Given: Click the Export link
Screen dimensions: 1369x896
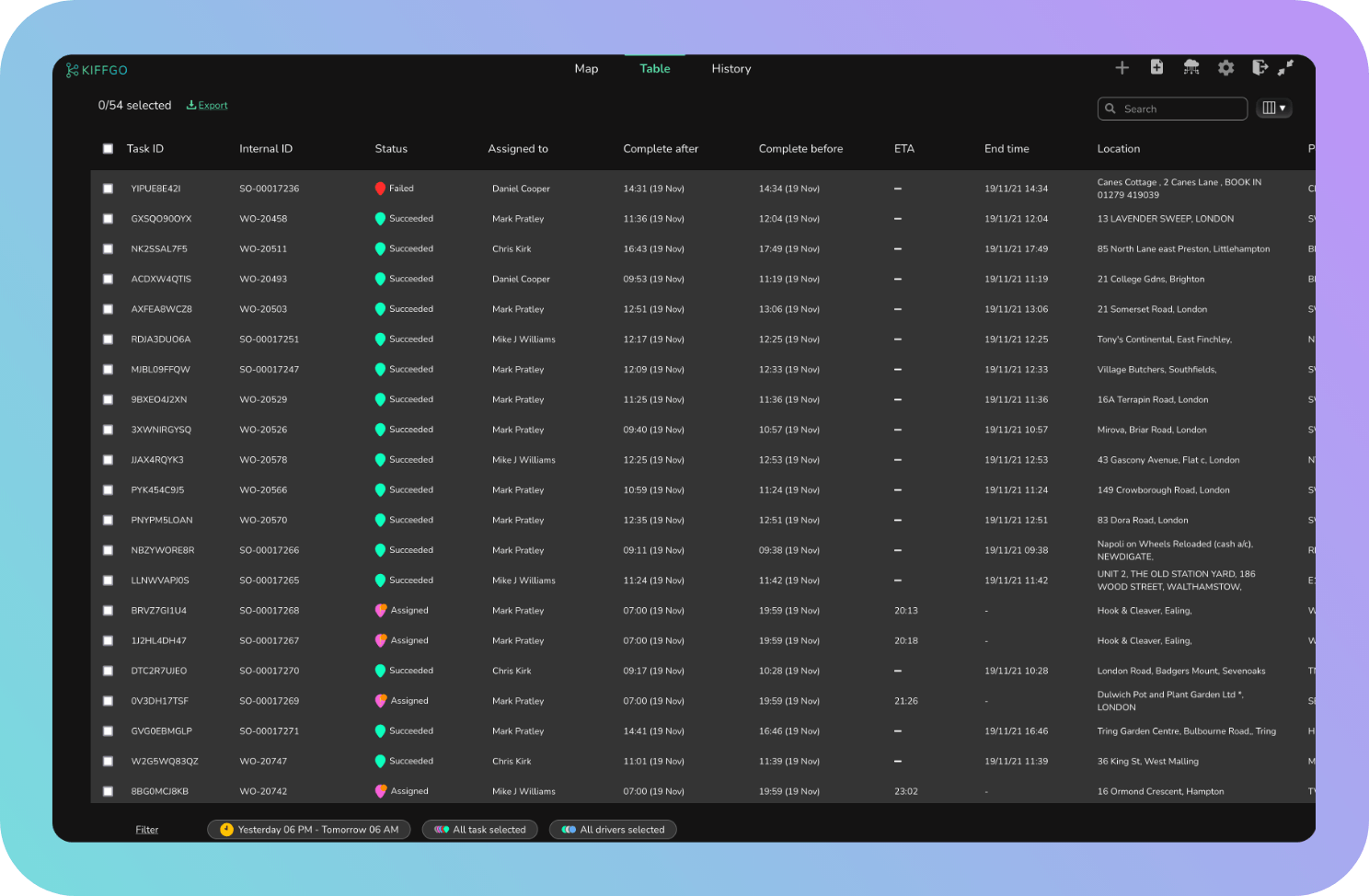Looking at the screenshot, I should 207,106.
